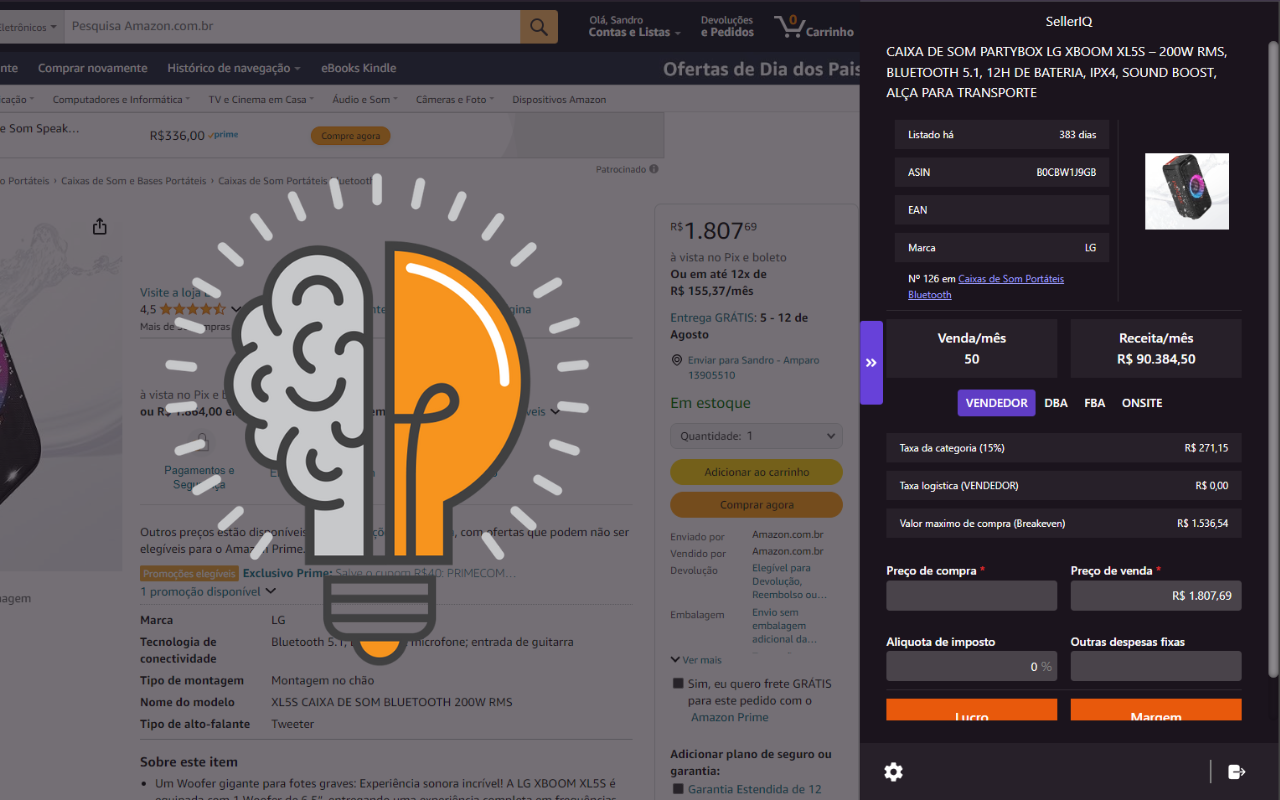Expand TV e Cinema em Casa menu
1280x800 pixels.
point(261,100)
